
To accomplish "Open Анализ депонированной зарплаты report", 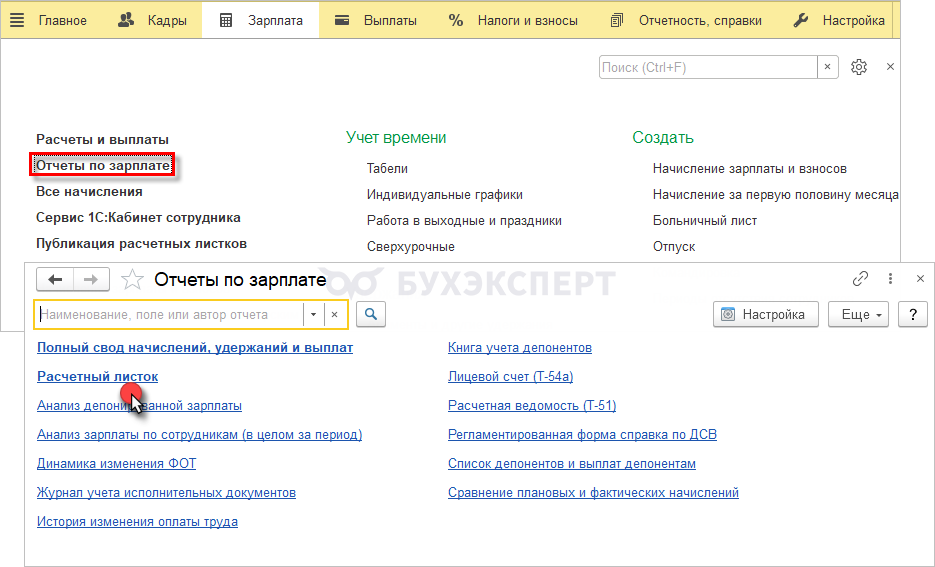I will point(139,405).
